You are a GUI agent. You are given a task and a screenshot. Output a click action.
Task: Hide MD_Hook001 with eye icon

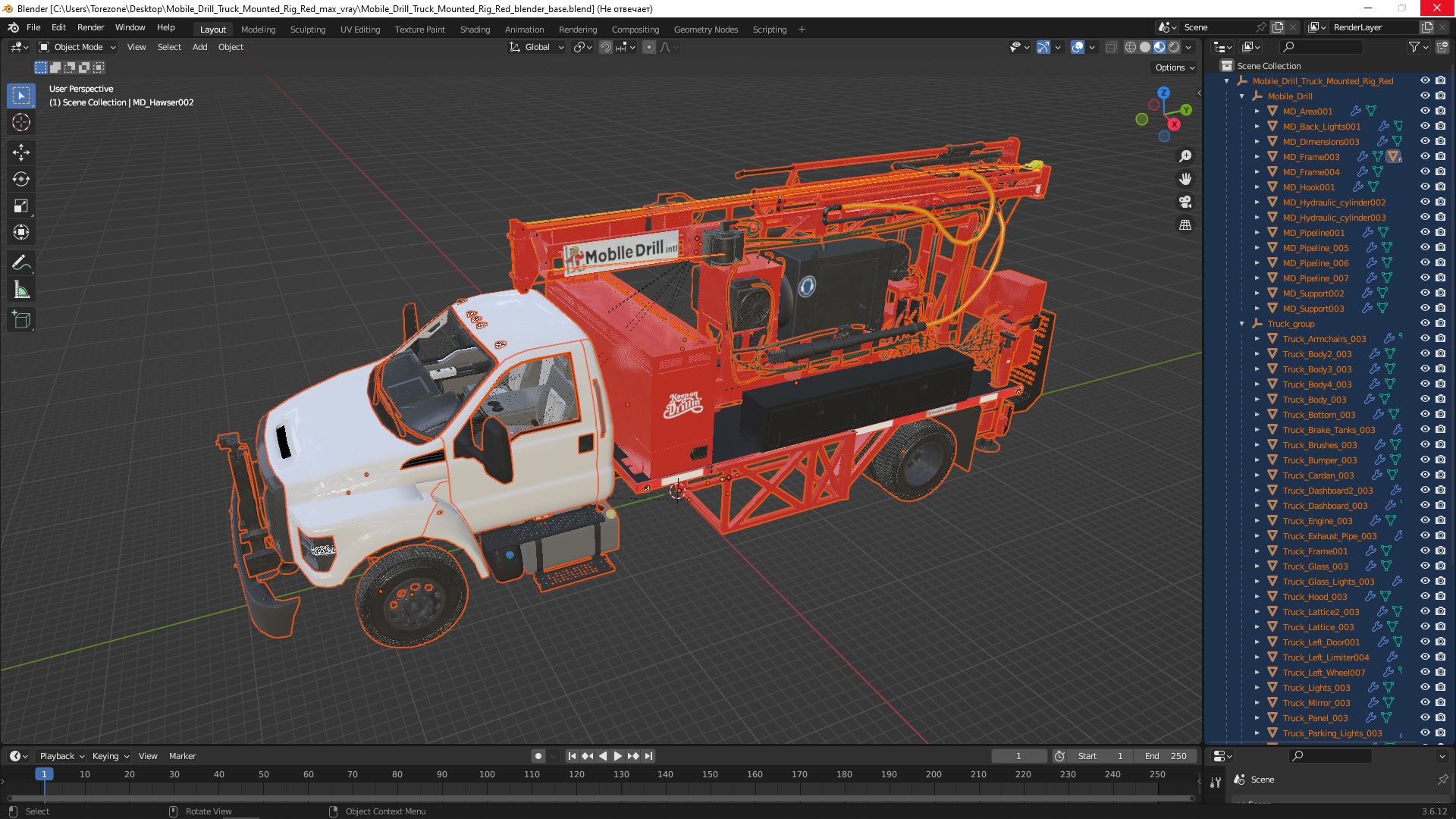tap(1425, 187)
